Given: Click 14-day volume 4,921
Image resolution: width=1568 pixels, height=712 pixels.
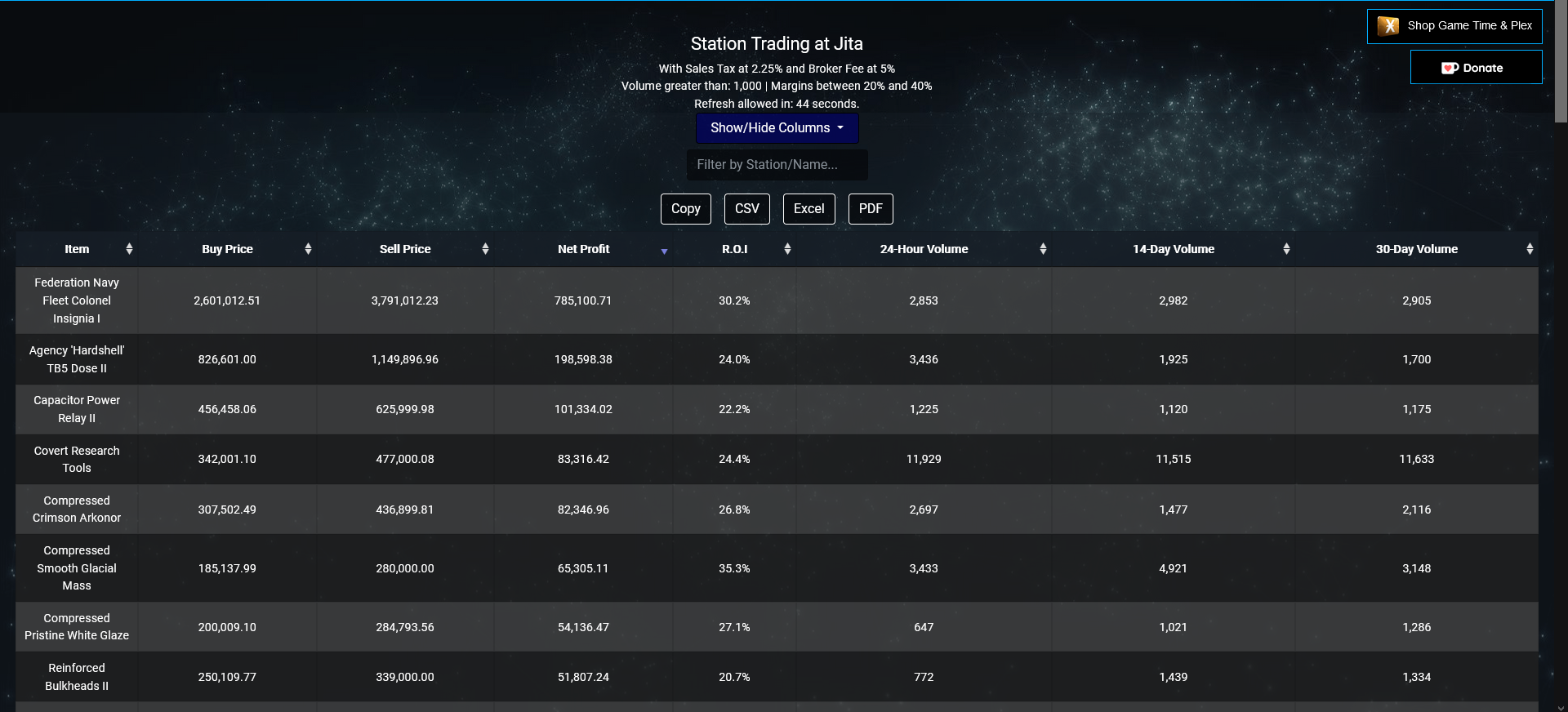Looking at the screenshot, I should coord(1174,568).
